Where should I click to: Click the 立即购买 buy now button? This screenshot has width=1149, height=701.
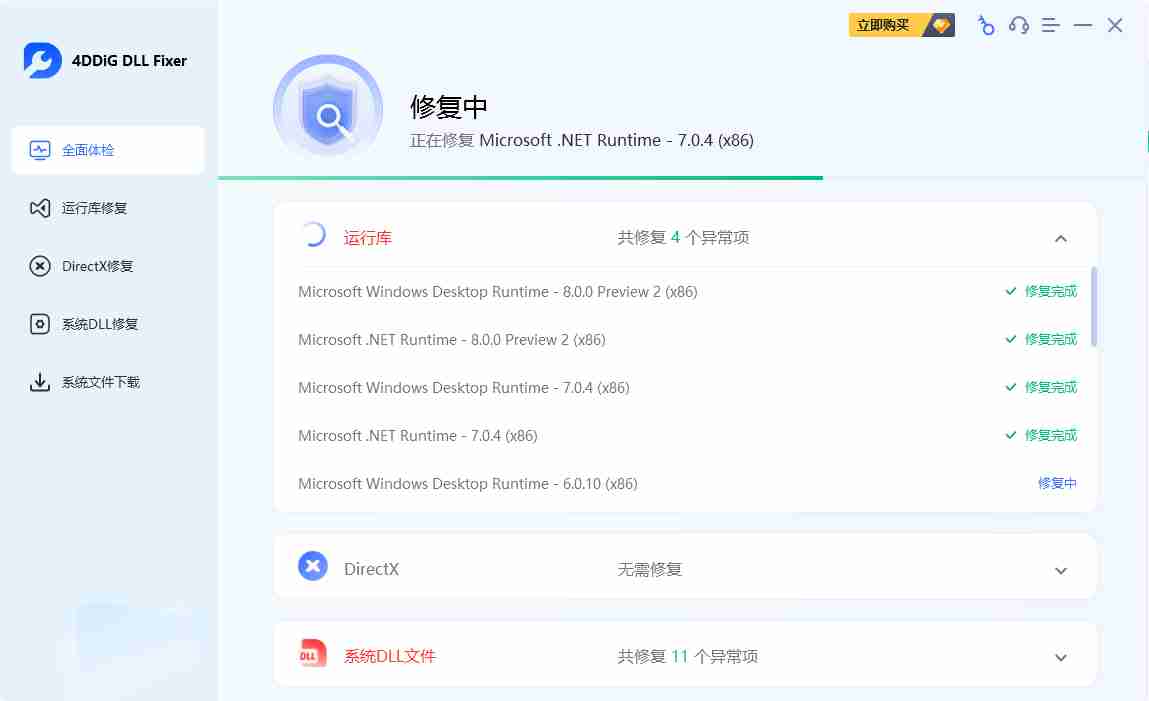tap(901, 25)
